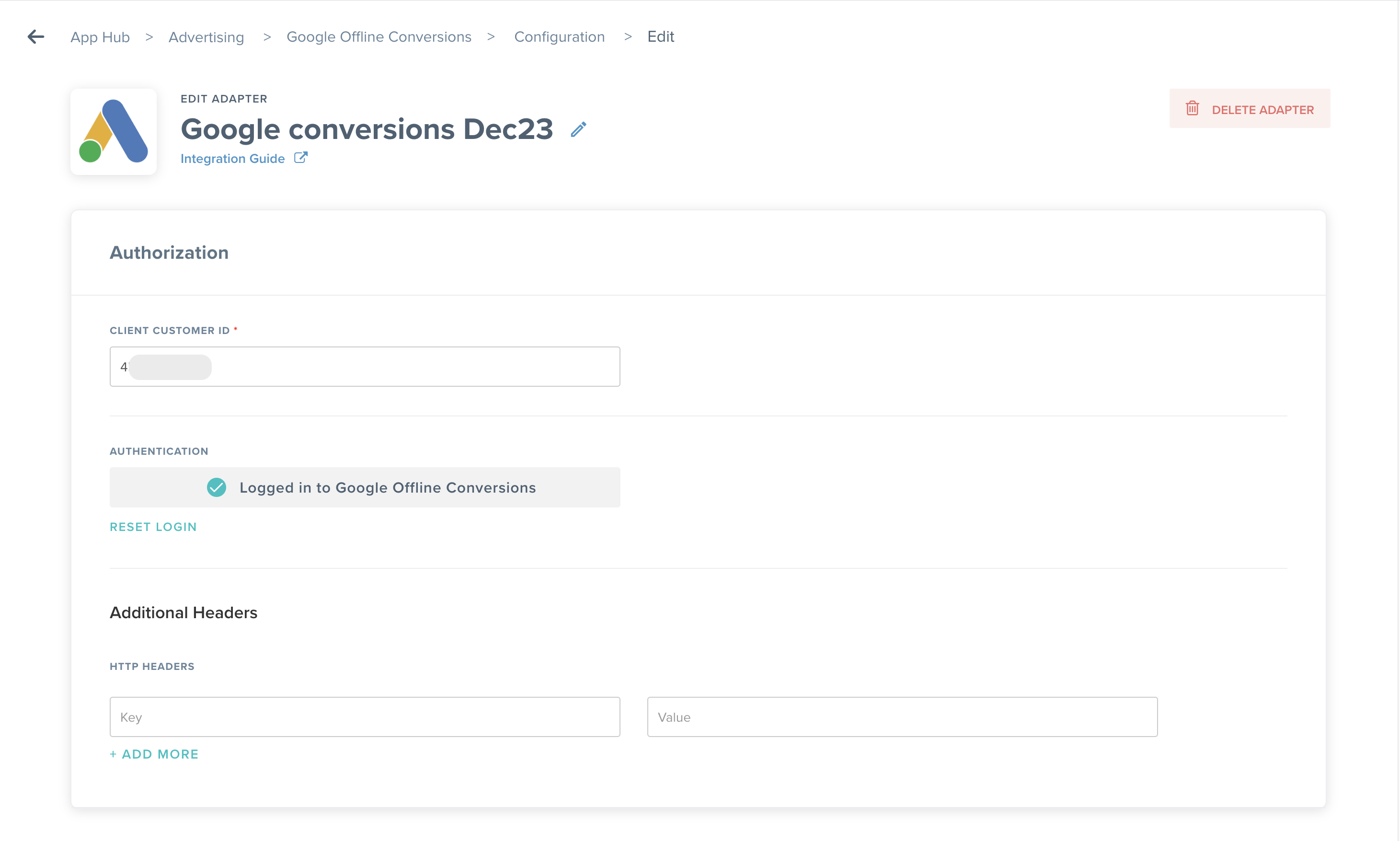Click the green checkmark in the authentication status

pos(217,487)
